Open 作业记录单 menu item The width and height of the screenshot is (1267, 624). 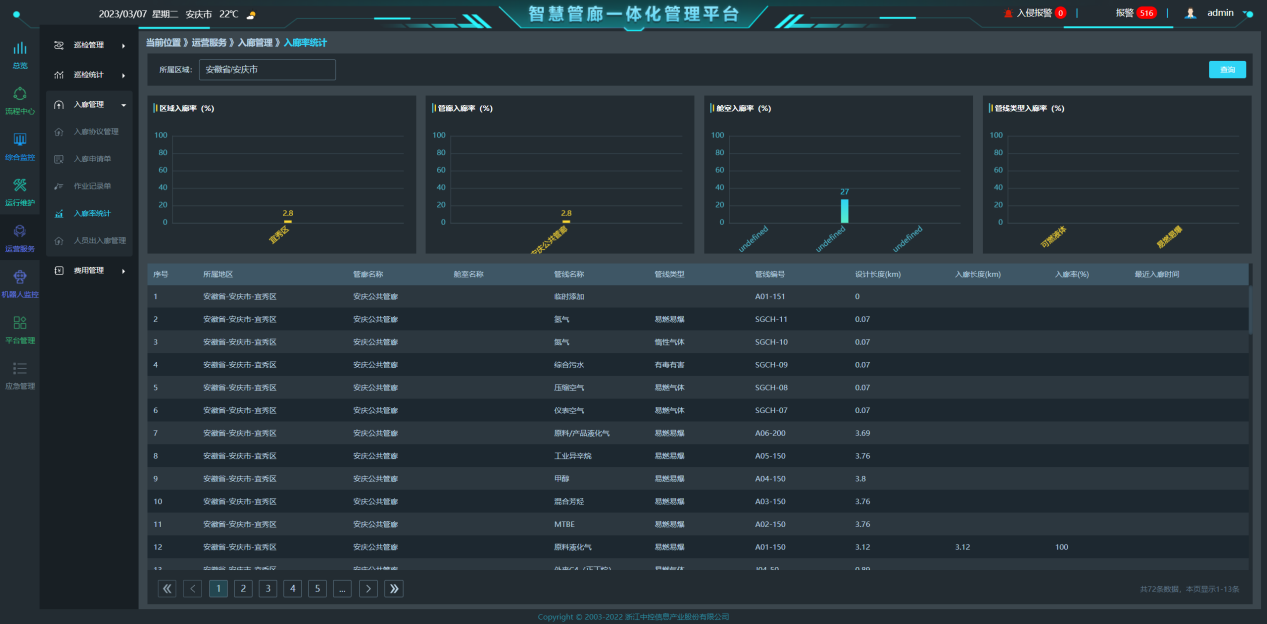[x=93, y=186]
